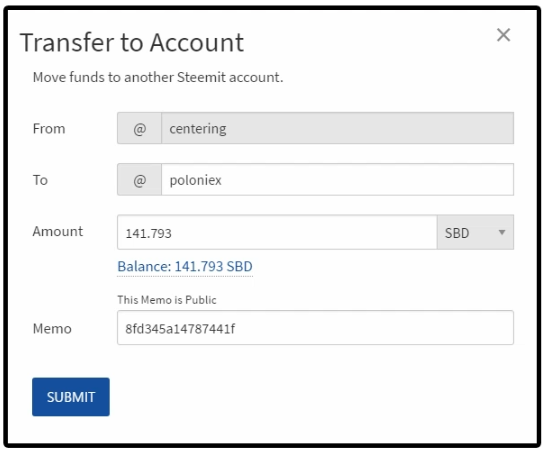Use the Balance: 141.793 SBD link
Viewport: 544px width, 451px height.
[185, 267]
